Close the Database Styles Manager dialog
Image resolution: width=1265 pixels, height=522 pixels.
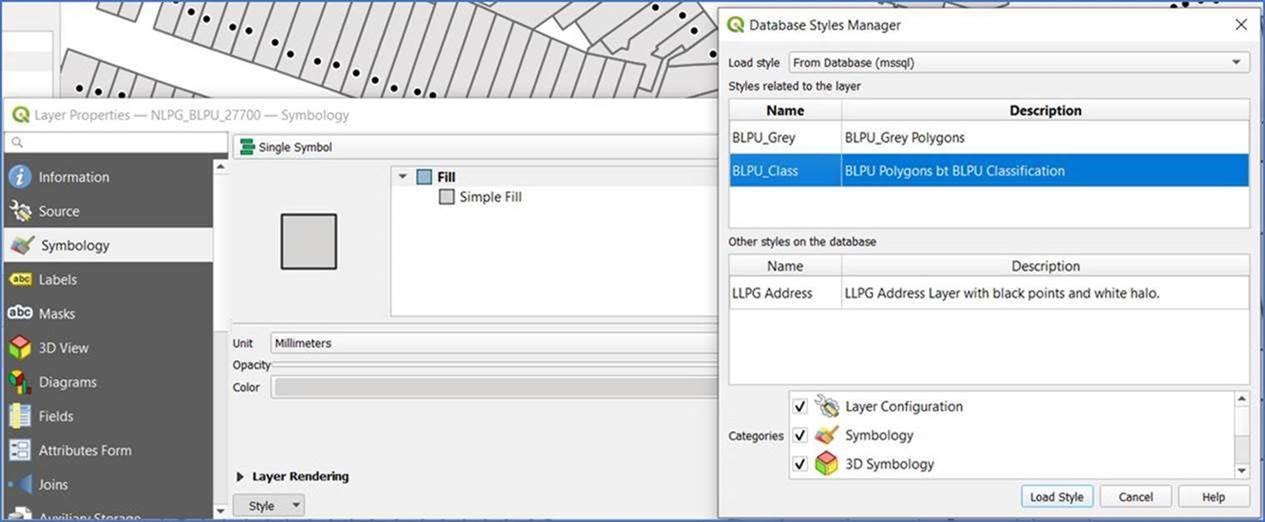tap(1241, 25)
